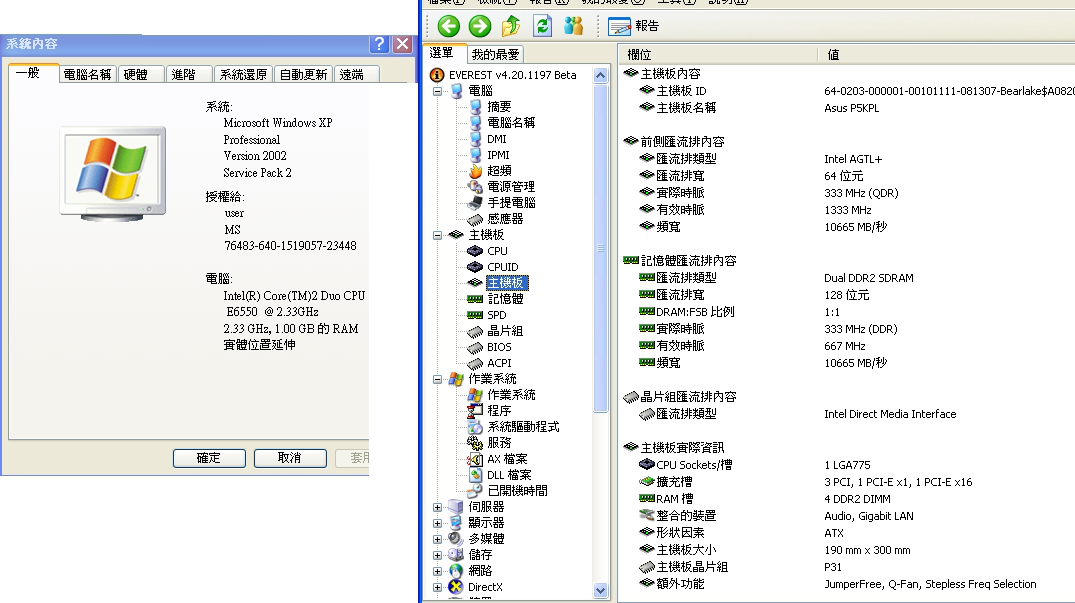
Task: Open the 已開機時間 uptime tree item
Action: (x=518, y=491)
